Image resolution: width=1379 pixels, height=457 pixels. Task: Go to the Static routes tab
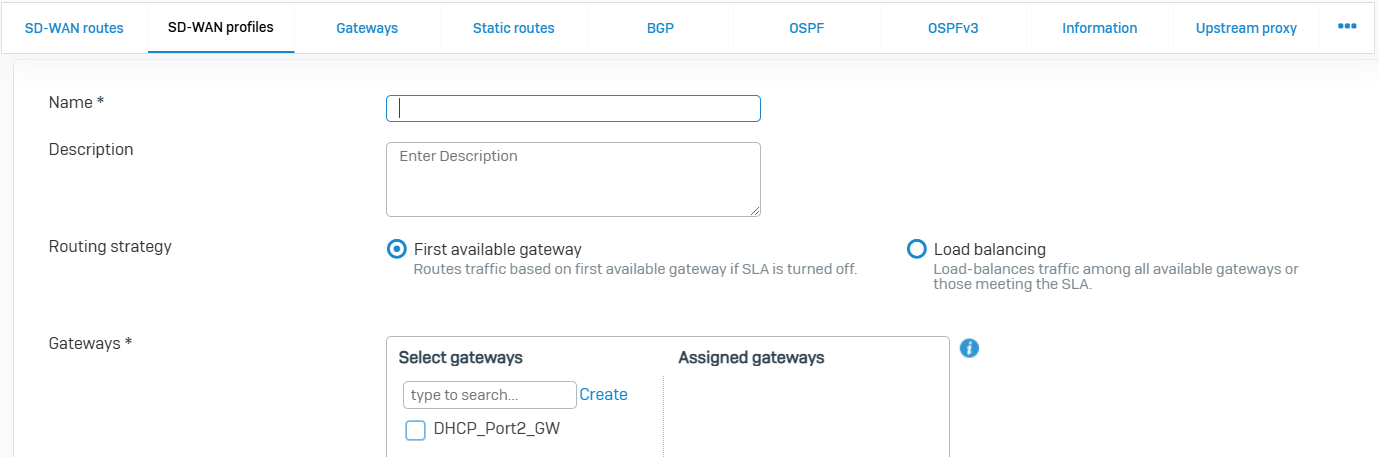[x=513, y=28]
